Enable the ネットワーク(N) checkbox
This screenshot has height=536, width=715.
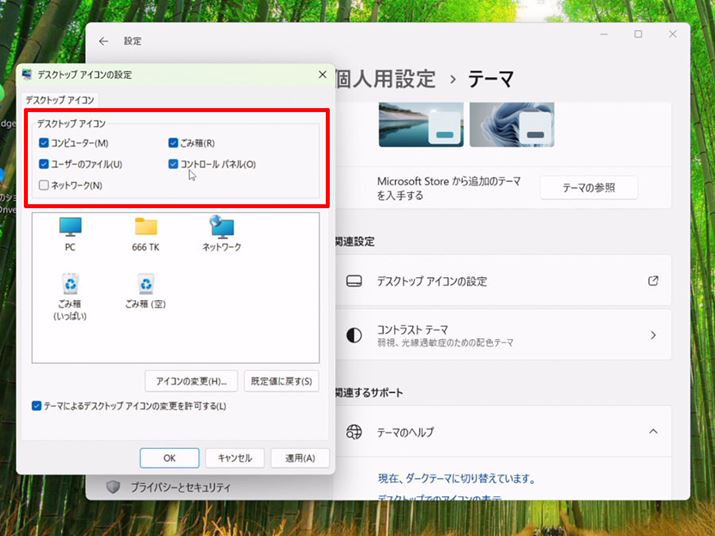(x=44, y=185)
